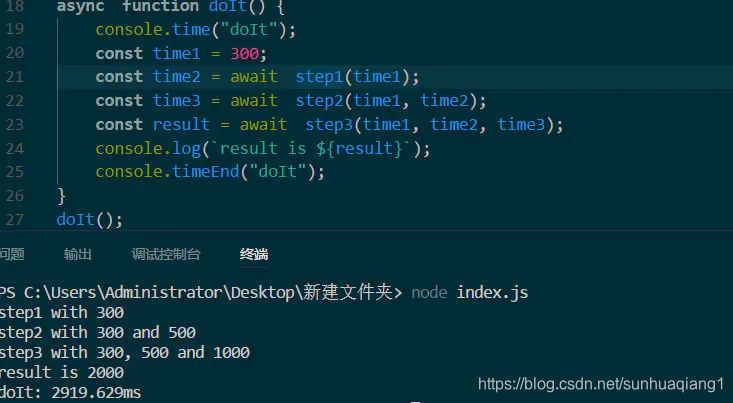Switch to the 输出 output tab
The image size is (733, 403).
tap(78, 254)
